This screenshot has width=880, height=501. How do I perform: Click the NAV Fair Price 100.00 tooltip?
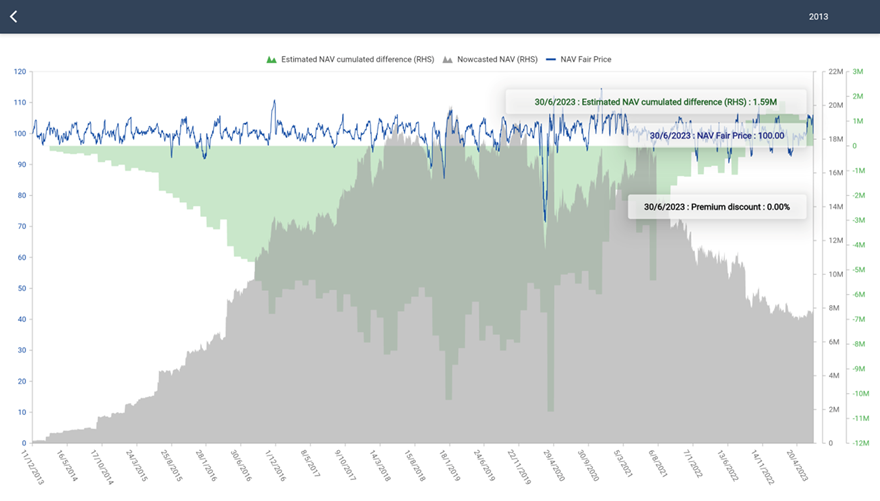716,135
